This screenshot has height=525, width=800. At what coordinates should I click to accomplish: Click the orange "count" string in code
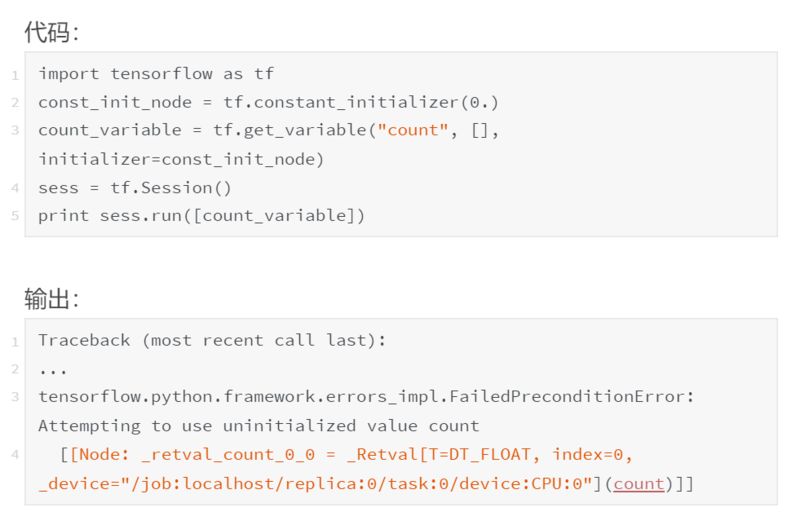[413, 130]
